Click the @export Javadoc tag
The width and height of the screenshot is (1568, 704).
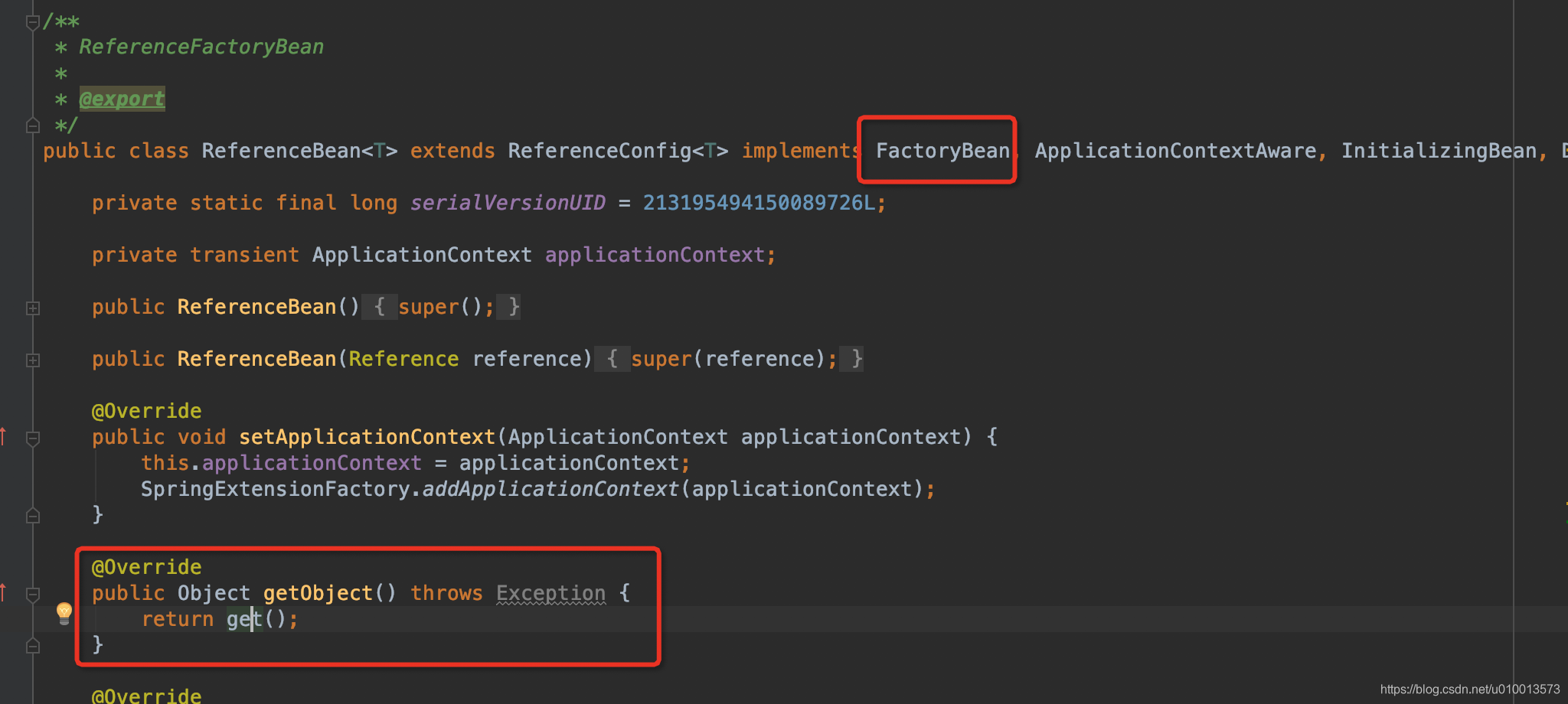(122, 99)
